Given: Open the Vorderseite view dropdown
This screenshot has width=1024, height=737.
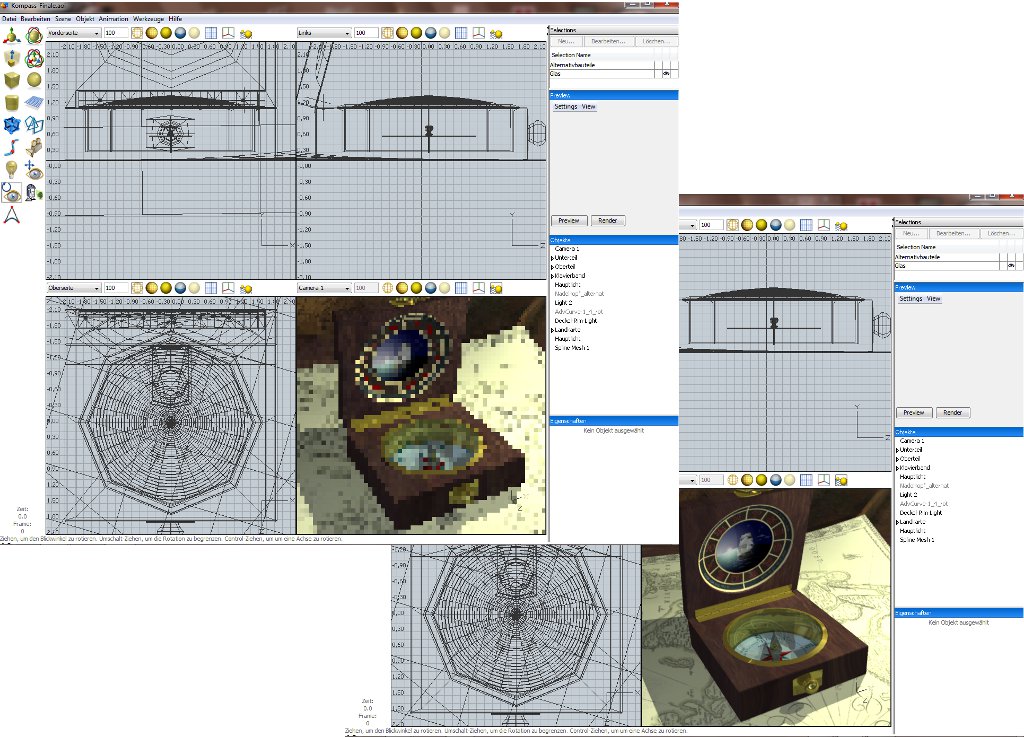Looking at the screenshot, I should pos(73,33).
